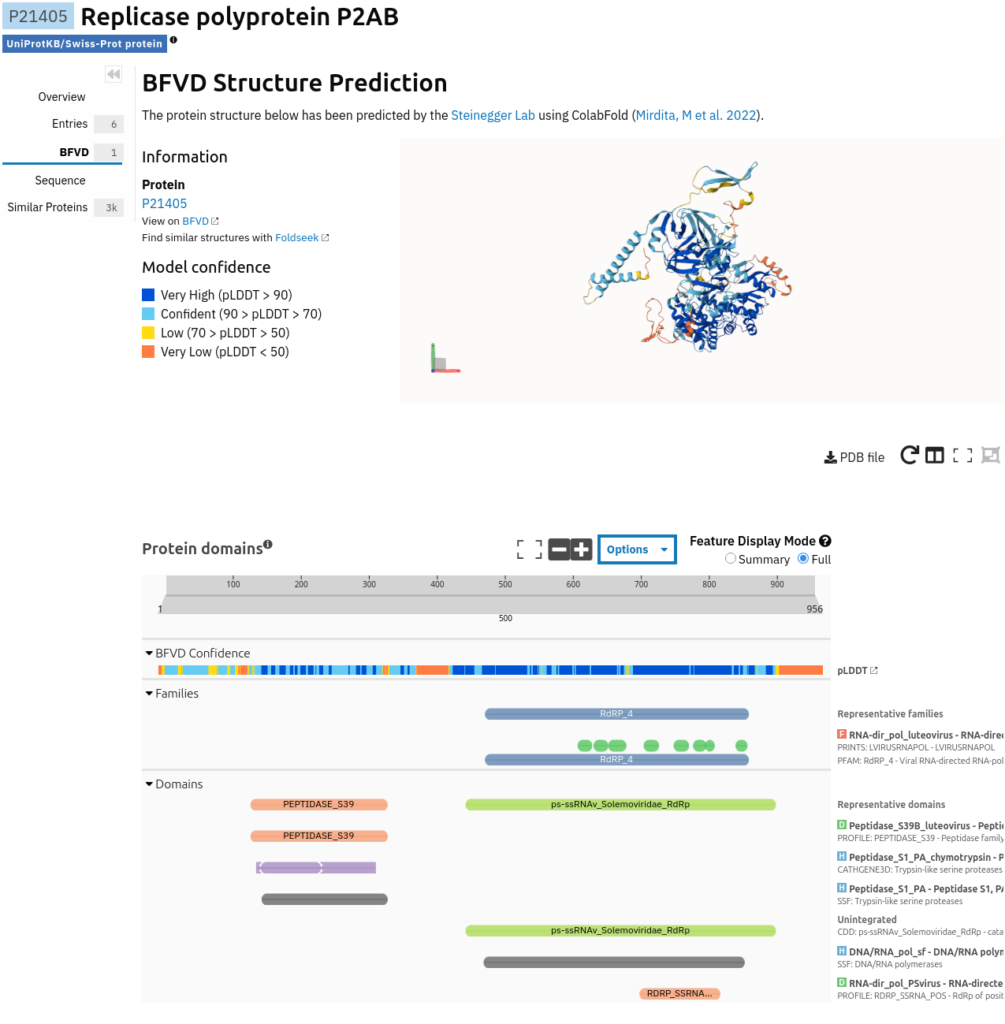This screenshot has width=1005, height=1024.
Task: Collapse the Domains section
Action: tap(149, 784)
